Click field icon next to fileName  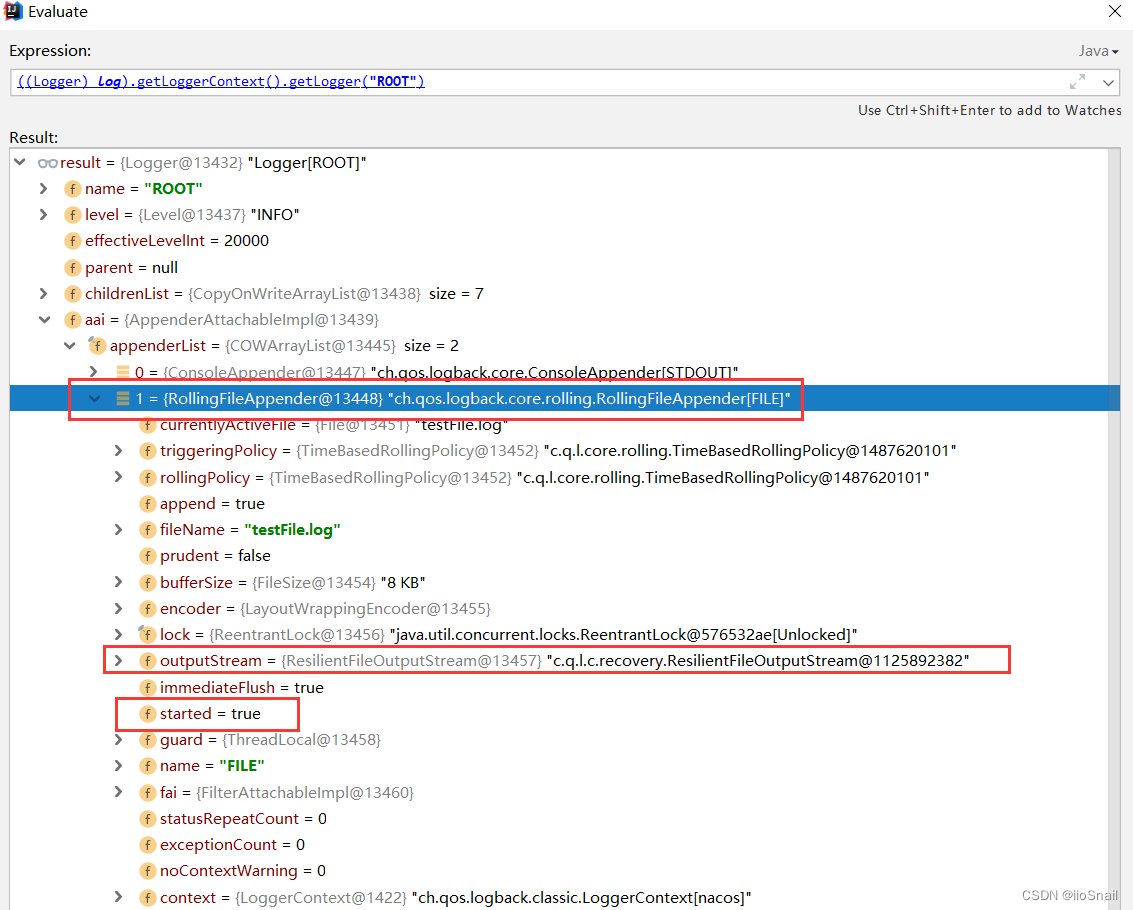[x=147, y=530]
